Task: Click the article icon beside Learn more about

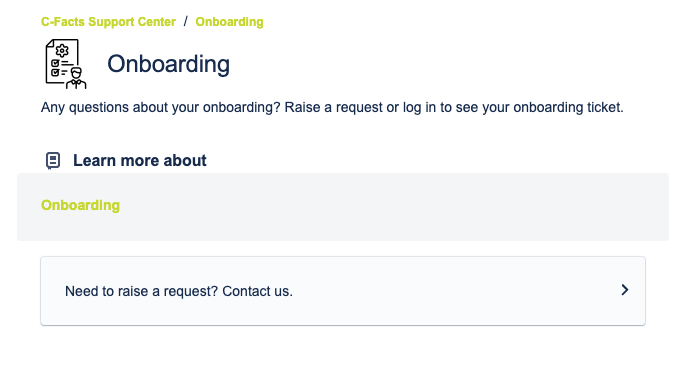Action: 53,161
